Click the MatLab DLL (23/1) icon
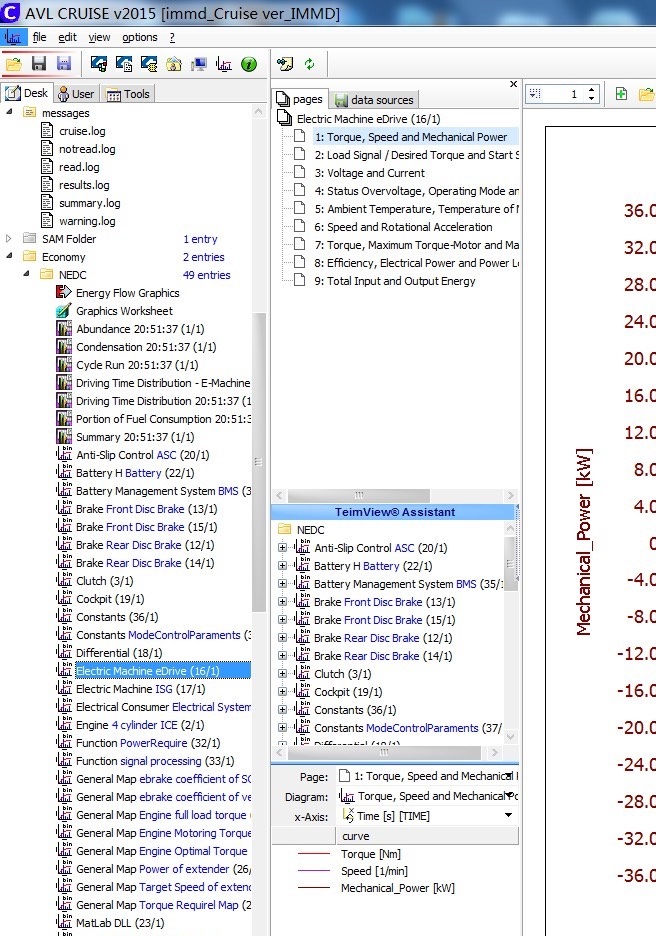Viewport: 656px width, 936px height. [64, 923]
